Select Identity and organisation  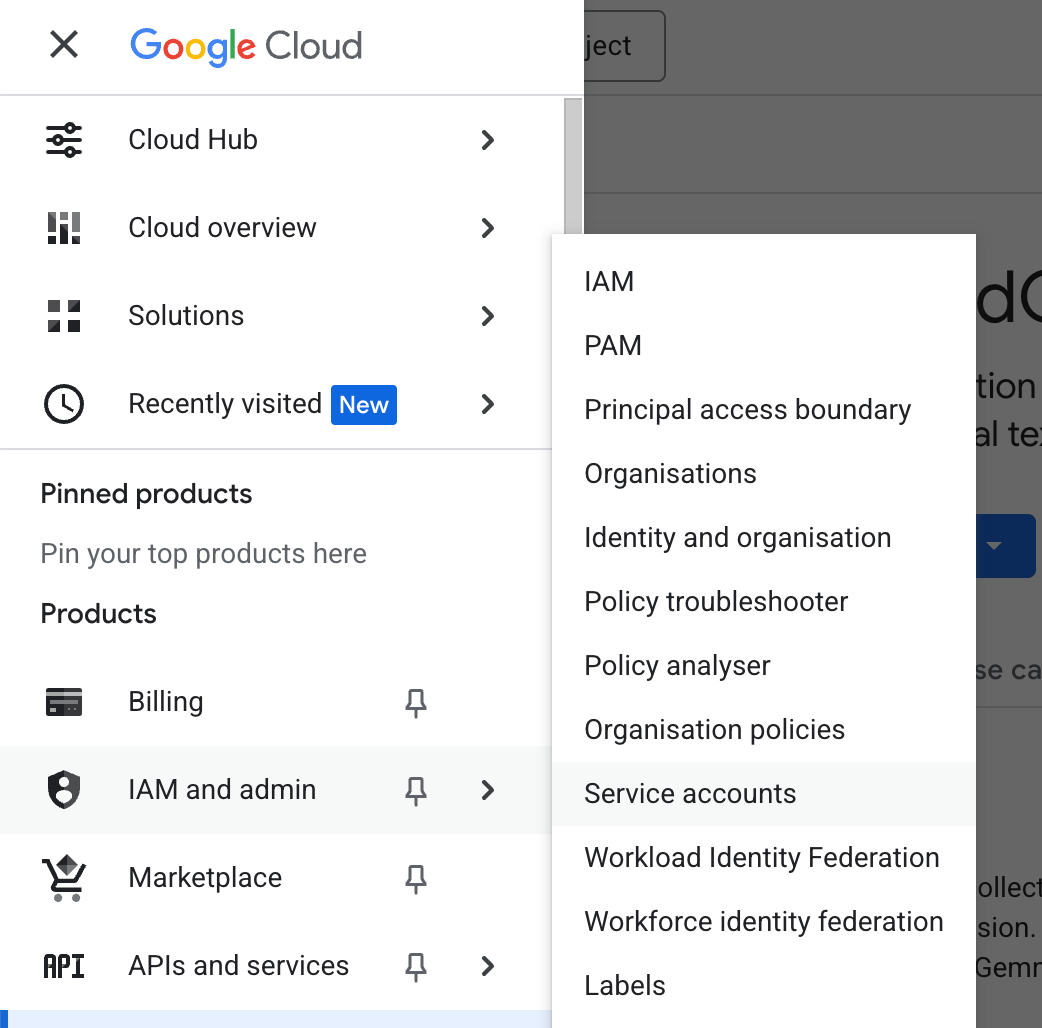(764, 538)
